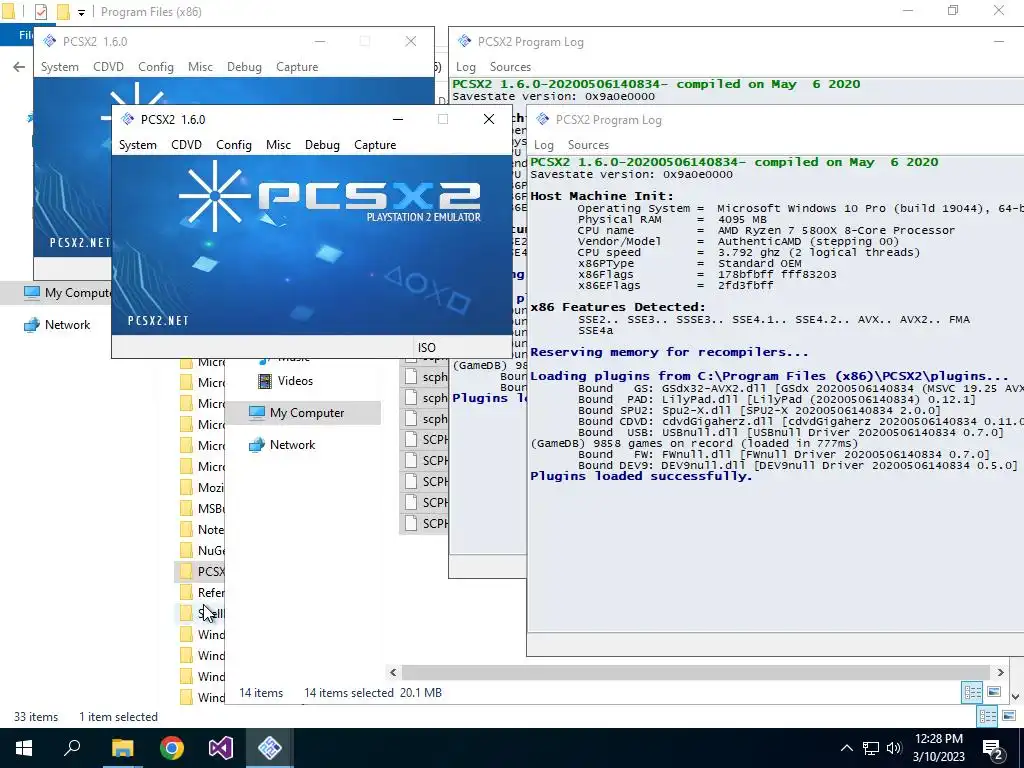Viewport: 1024px width, 768px height.
Task: Open Quick Access Toolbar dropdown in Explorer title
Action: pyautogui.click(x=82, y=12)
